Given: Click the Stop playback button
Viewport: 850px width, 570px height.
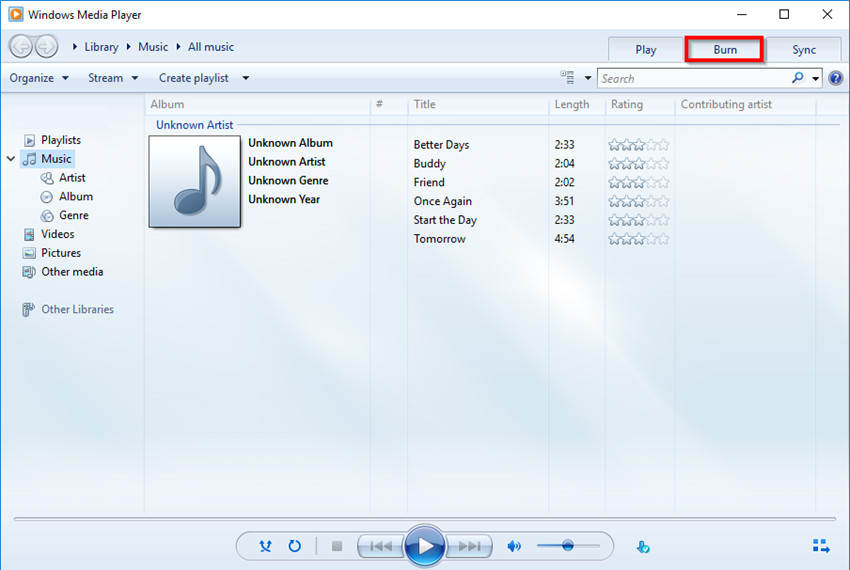Looking at the screenshot, I should pyautogui.click(x=337, y=546).
